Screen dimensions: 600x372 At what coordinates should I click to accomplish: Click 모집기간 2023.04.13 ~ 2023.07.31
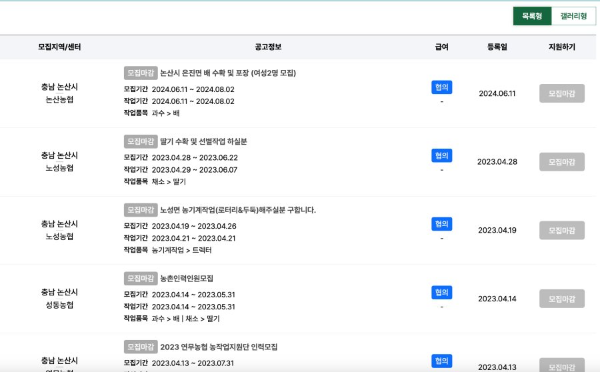click(x=192, y=363)
